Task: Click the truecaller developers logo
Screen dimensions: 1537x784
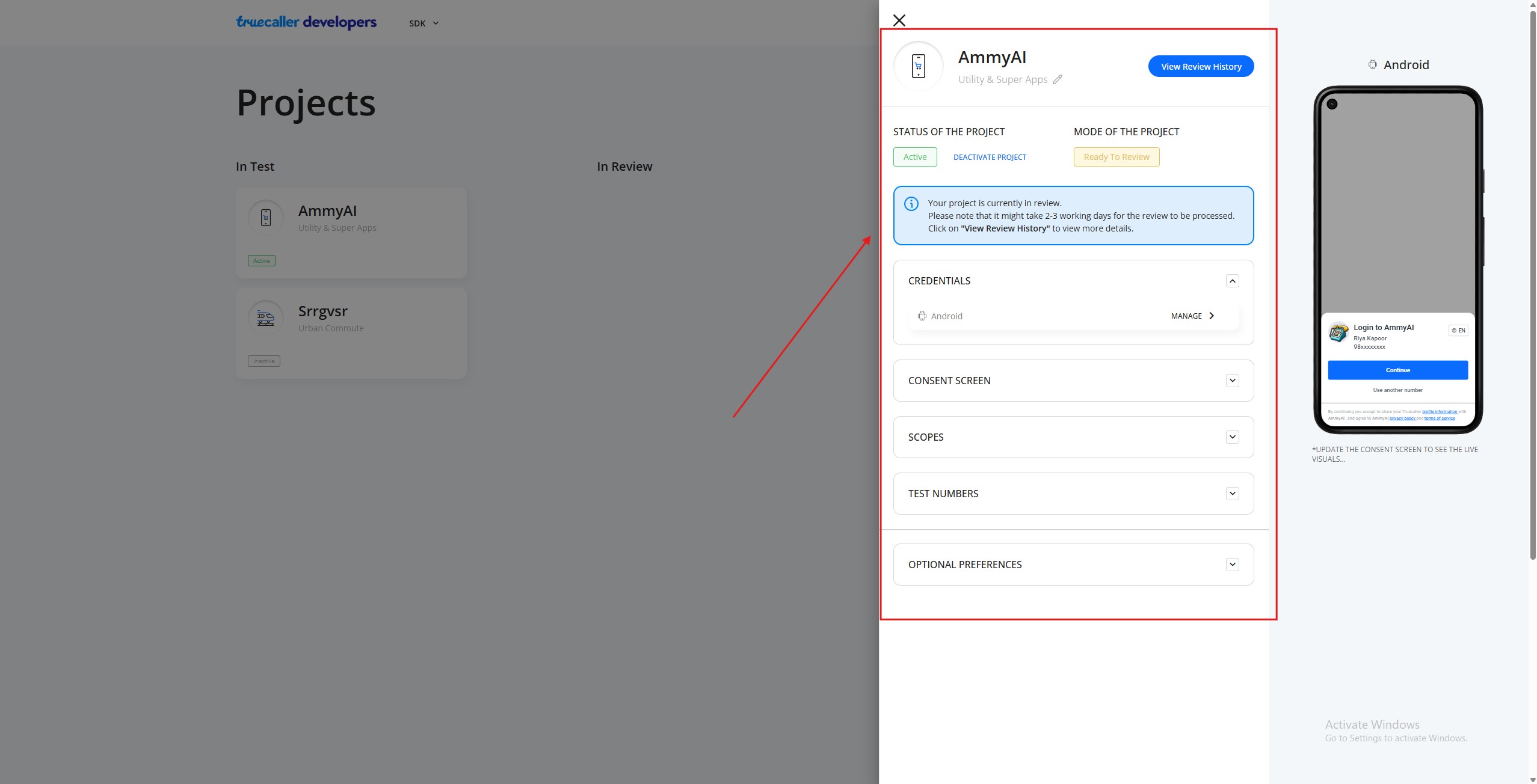Action: (x=306, y=23)
